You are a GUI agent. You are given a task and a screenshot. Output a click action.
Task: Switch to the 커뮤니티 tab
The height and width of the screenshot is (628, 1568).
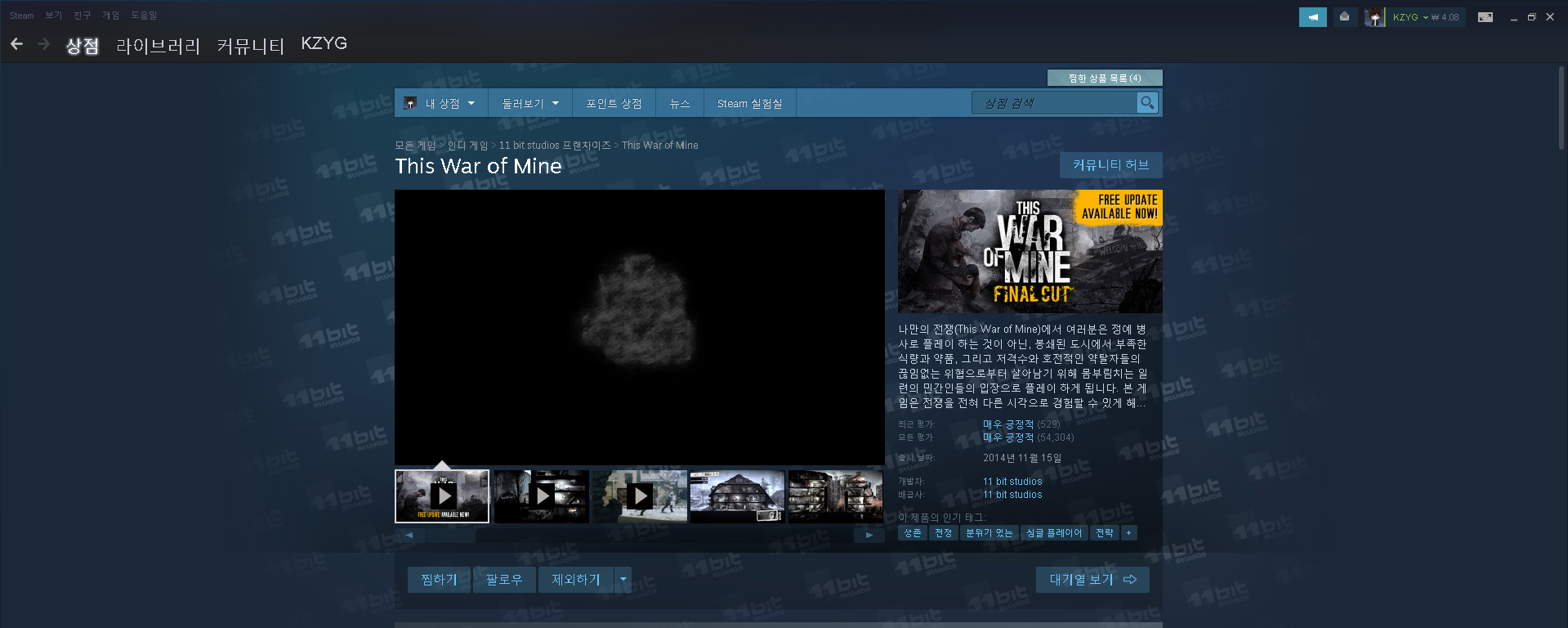pyautogui.click(x=250, y=46)
